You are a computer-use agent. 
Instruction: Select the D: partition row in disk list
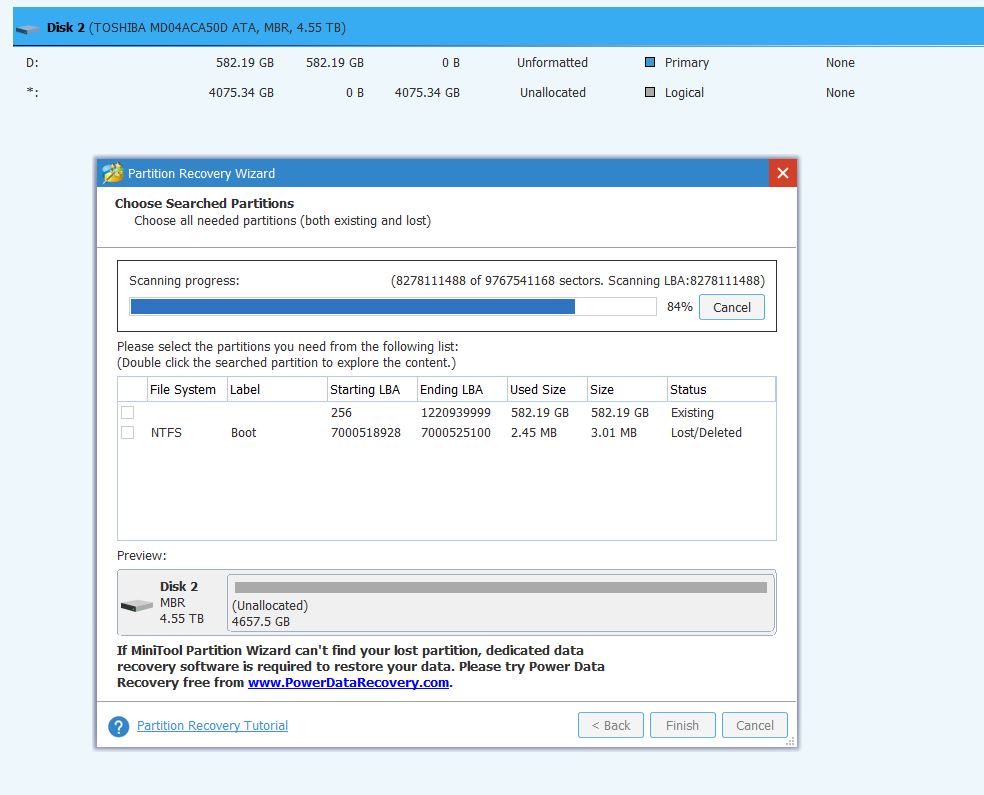pos(498,62)
